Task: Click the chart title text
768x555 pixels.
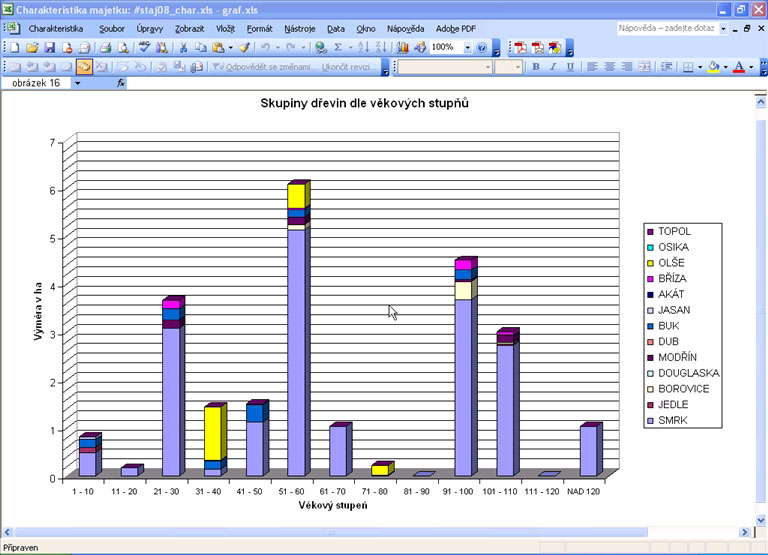Action: pos(364,103)
